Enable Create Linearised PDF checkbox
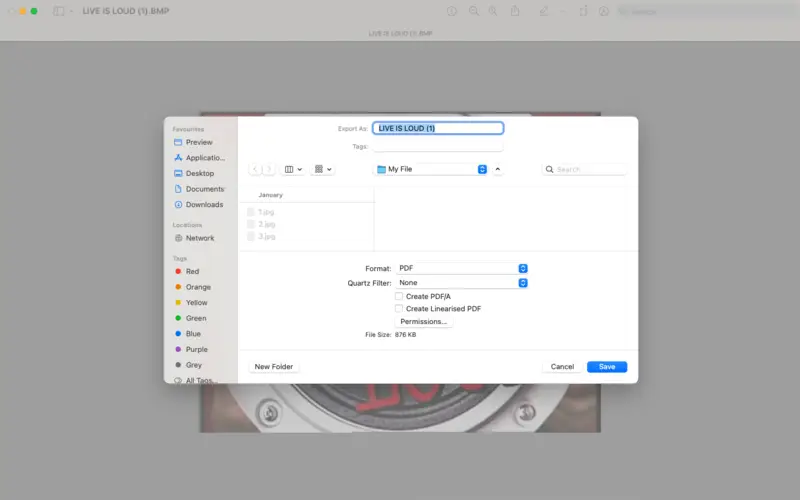The image size is (800, 500). click(x=399, y=309)
